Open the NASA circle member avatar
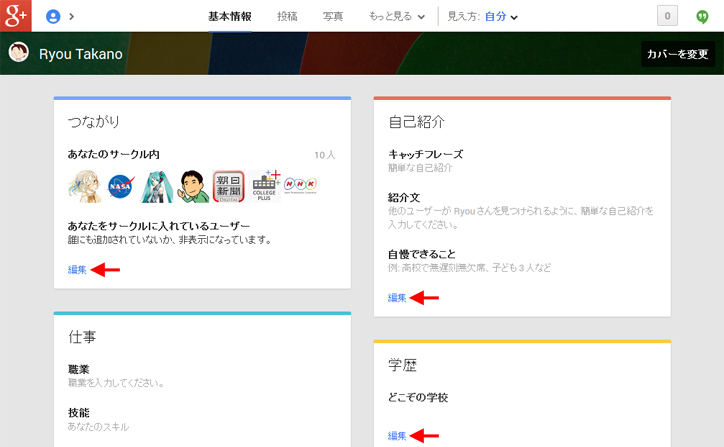724x447 pixels. tap(120, 185)
